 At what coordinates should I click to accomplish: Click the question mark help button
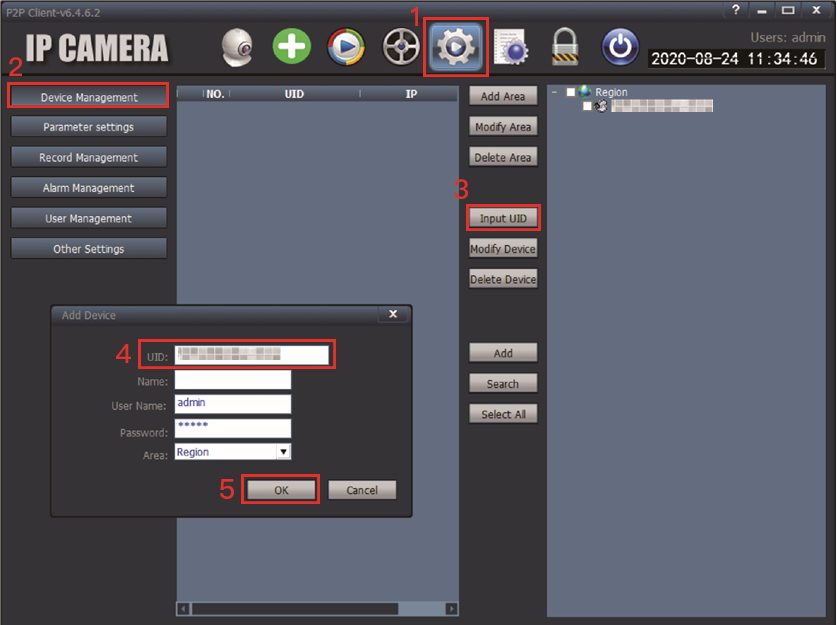pyautogui.click(x=736, y=10)
